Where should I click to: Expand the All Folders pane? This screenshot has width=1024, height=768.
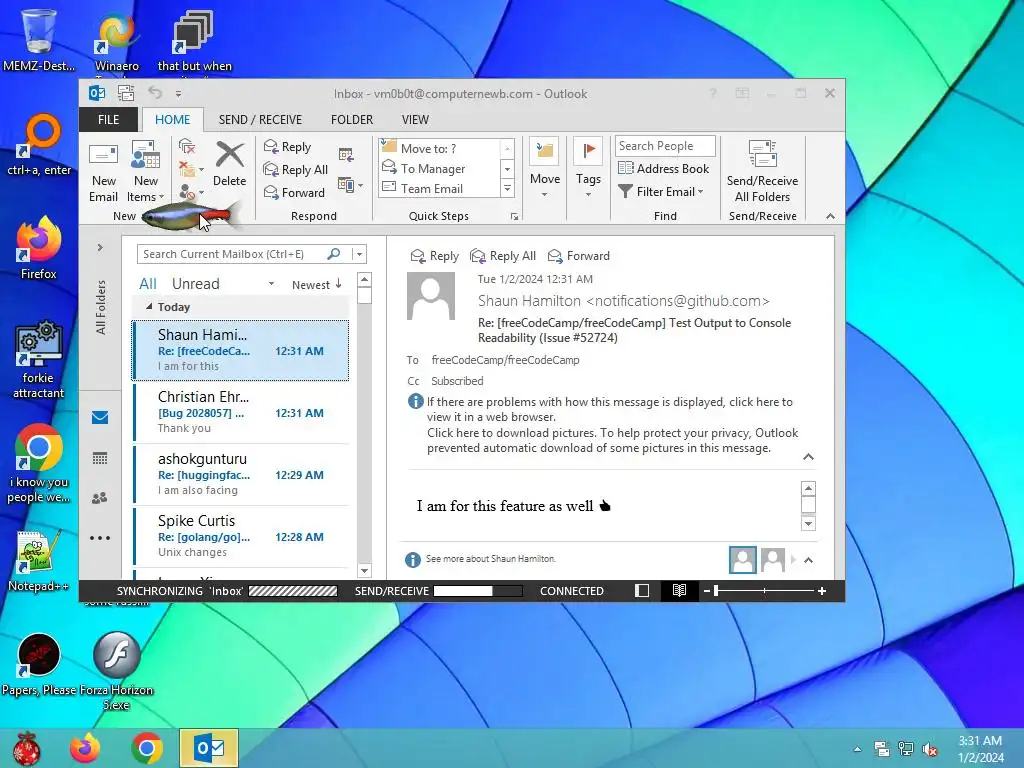(x=100, y=248)
